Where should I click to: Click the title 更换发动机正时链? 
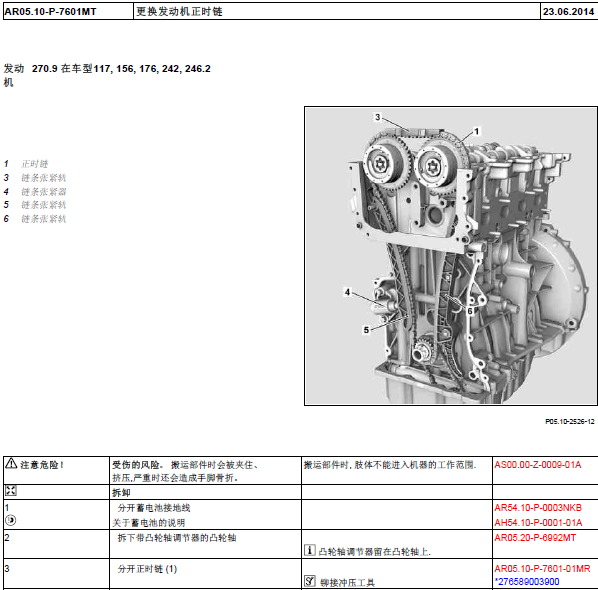click(x=179, y=12)
